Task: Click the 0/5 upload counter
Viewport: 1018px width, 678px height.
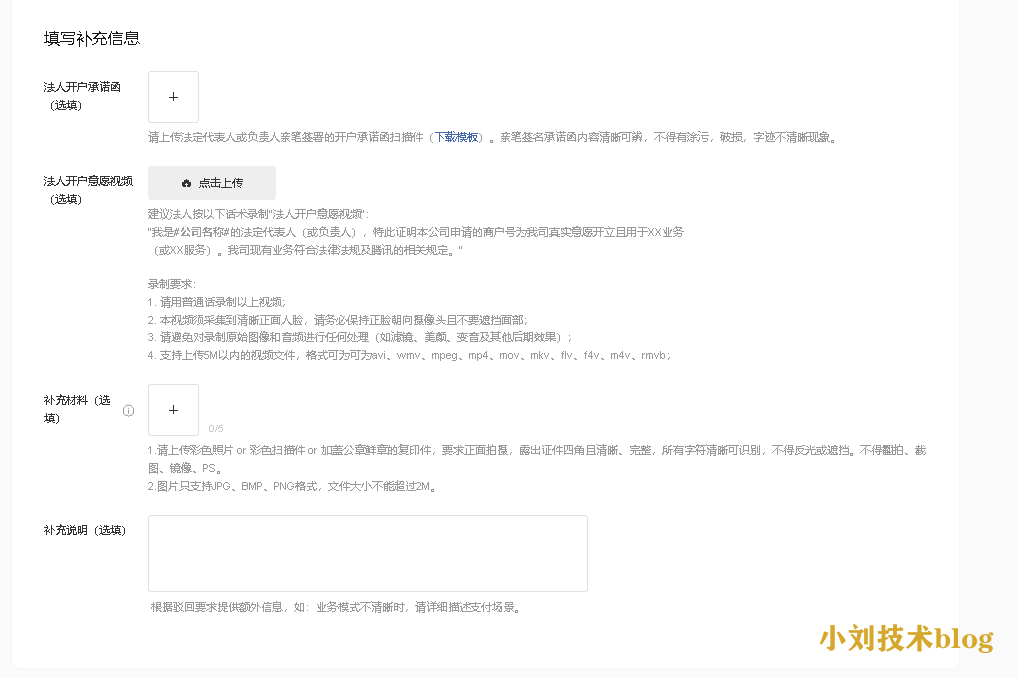Action: [216, 428]
